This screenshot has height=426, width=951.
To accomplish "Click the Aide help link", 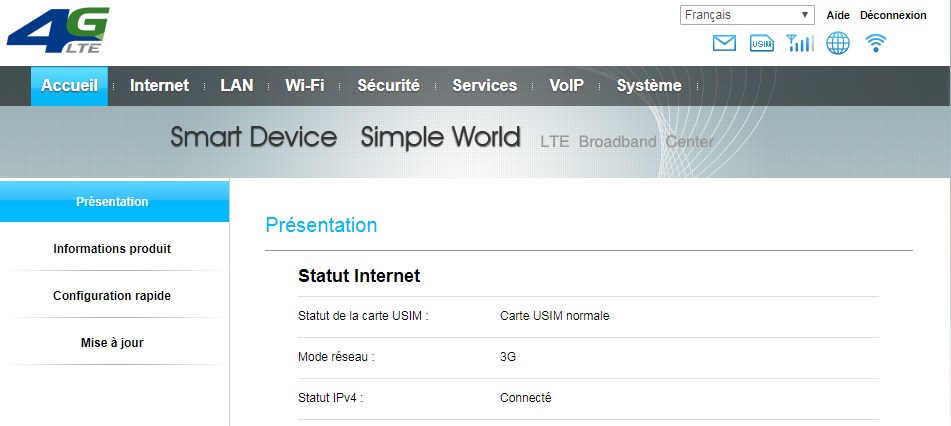I will [838, 15].
